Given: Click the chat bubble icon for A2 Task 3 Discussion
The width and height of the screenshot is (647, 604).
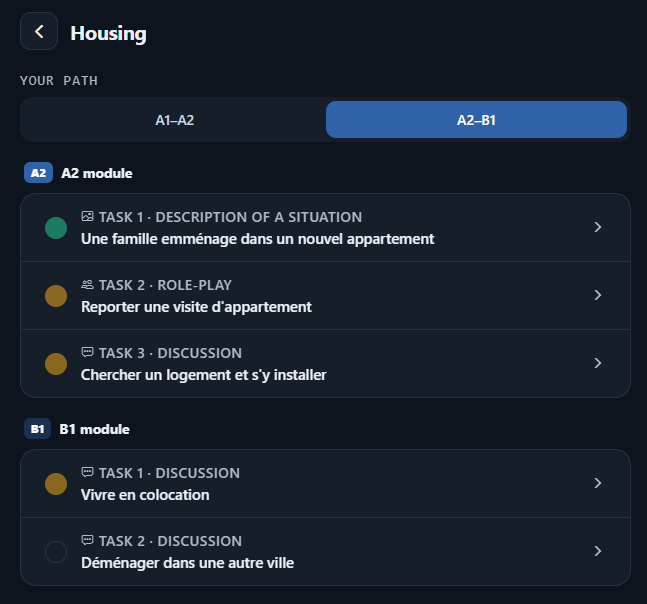Looking at the screenshot, I should pyautogui.click(x=87, y=352).
